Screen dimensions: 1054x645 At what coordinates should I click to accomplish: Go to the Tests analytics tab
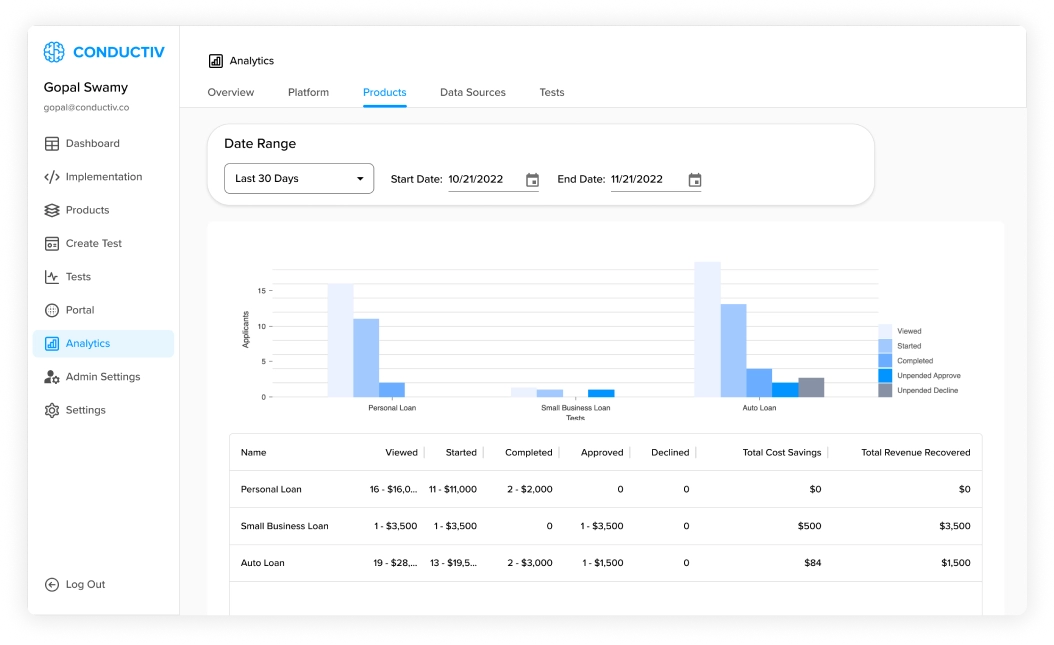click(552, 93)
